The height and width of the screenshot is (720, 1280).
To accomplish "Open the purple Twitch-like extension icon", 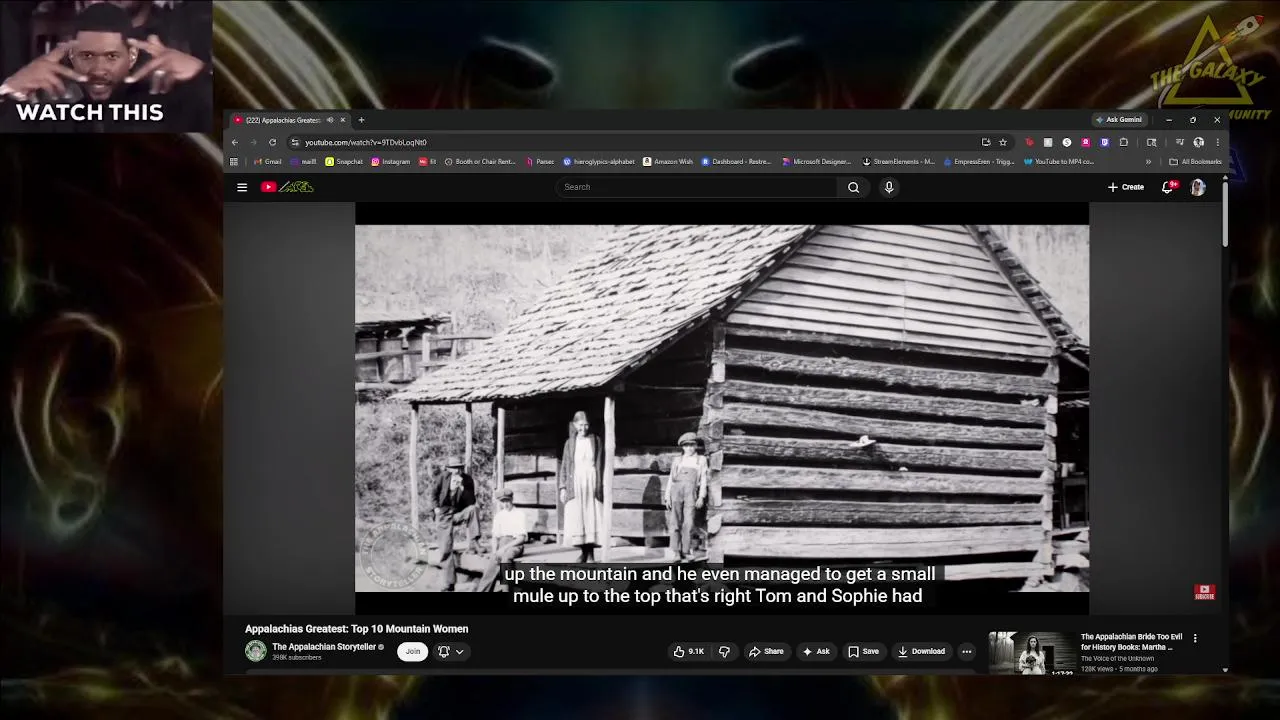I will 1104,142.
